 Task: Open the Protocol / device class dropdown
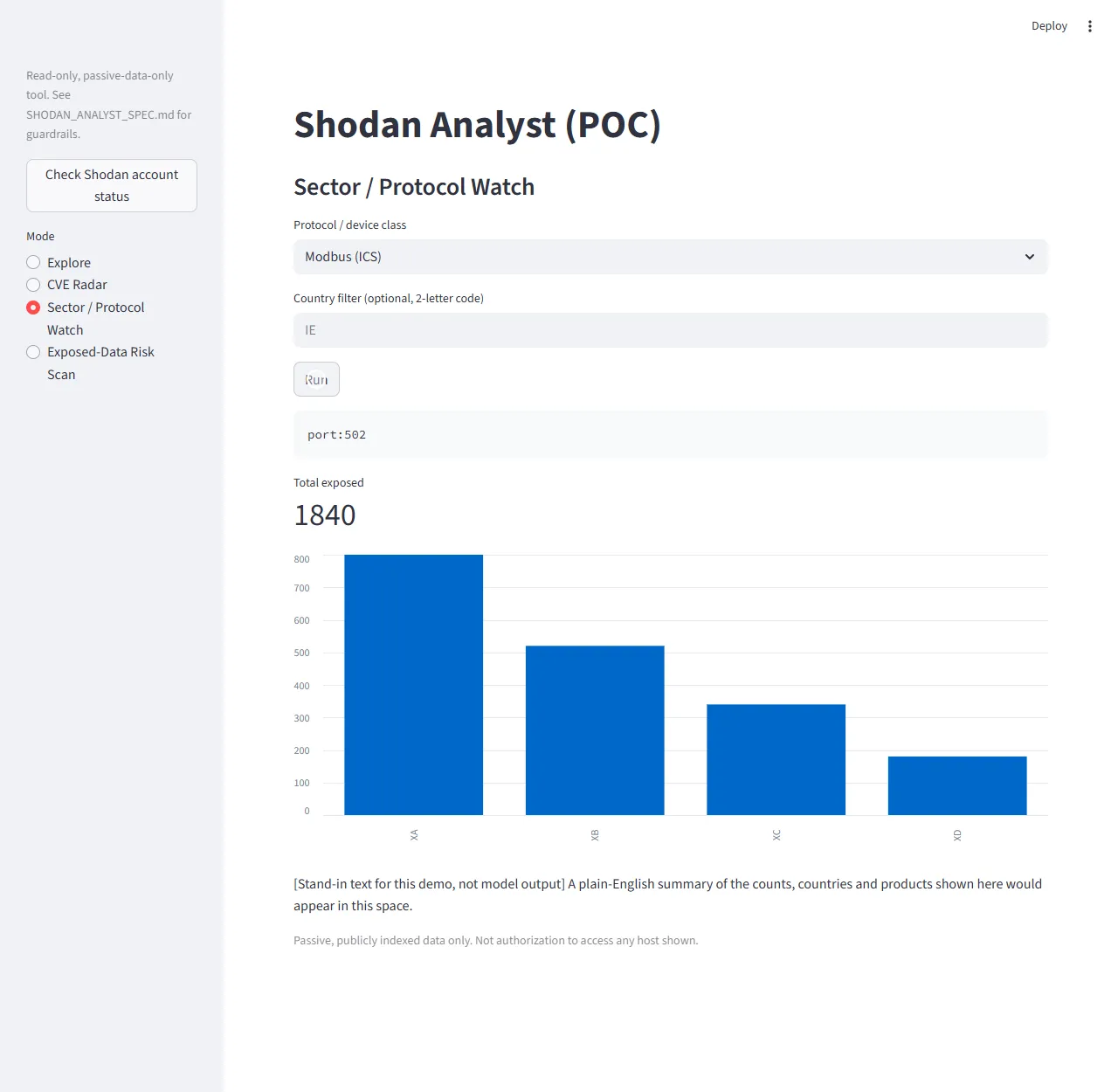(x=670, y=257)
